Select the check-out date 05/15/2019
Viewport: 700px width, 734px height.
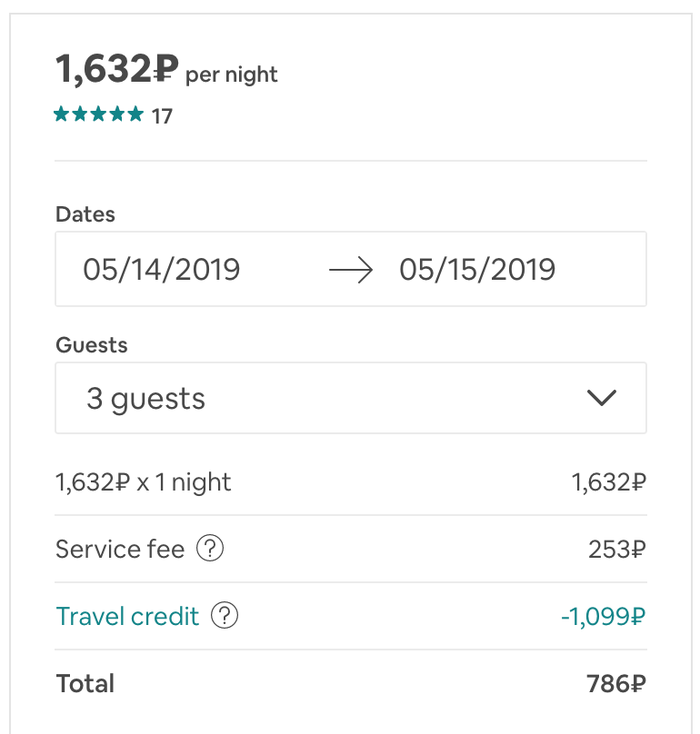pos(477,270)
